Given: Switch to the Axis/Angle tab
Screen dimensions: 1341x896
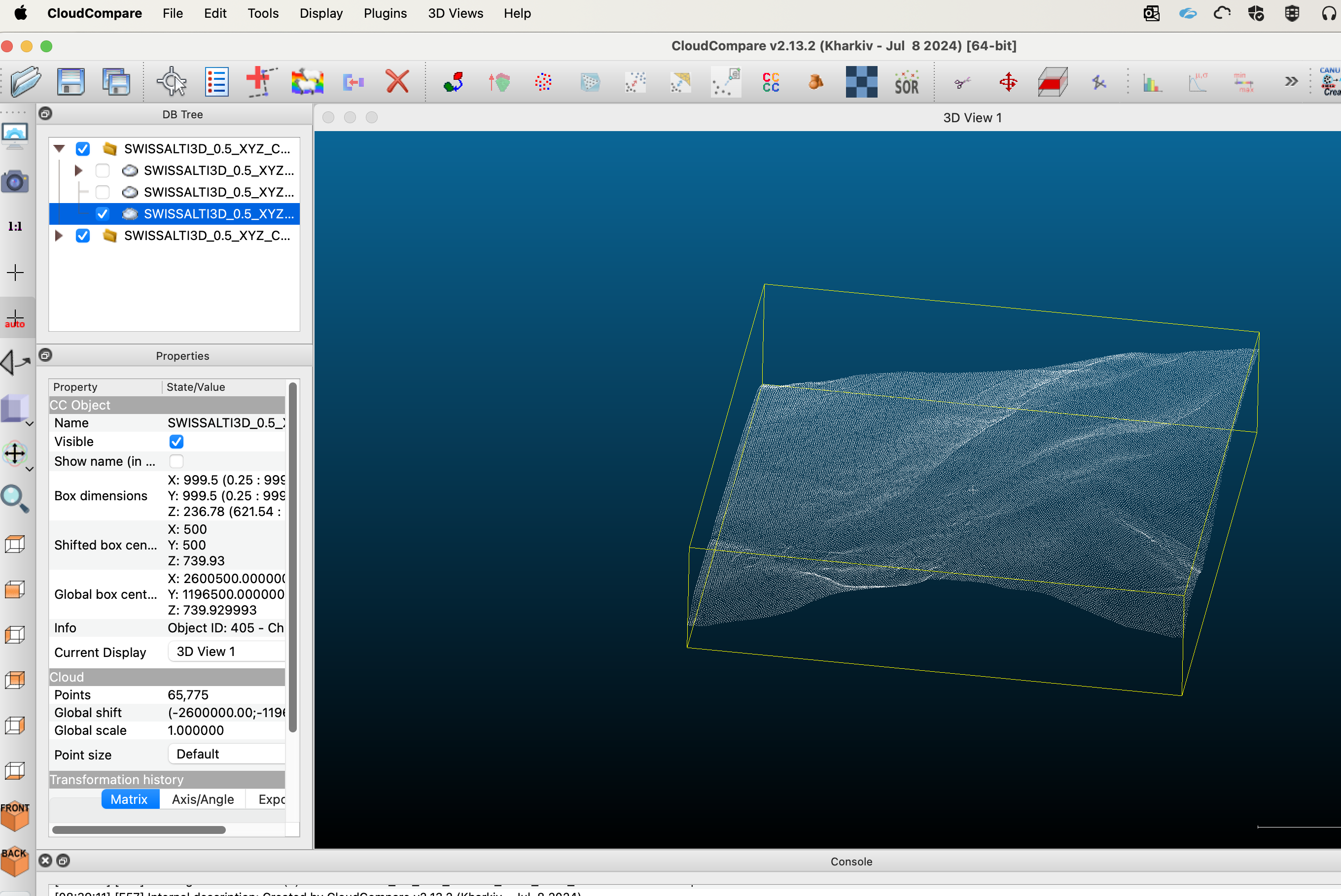Looking at the screenshot, I should [203, 799].
